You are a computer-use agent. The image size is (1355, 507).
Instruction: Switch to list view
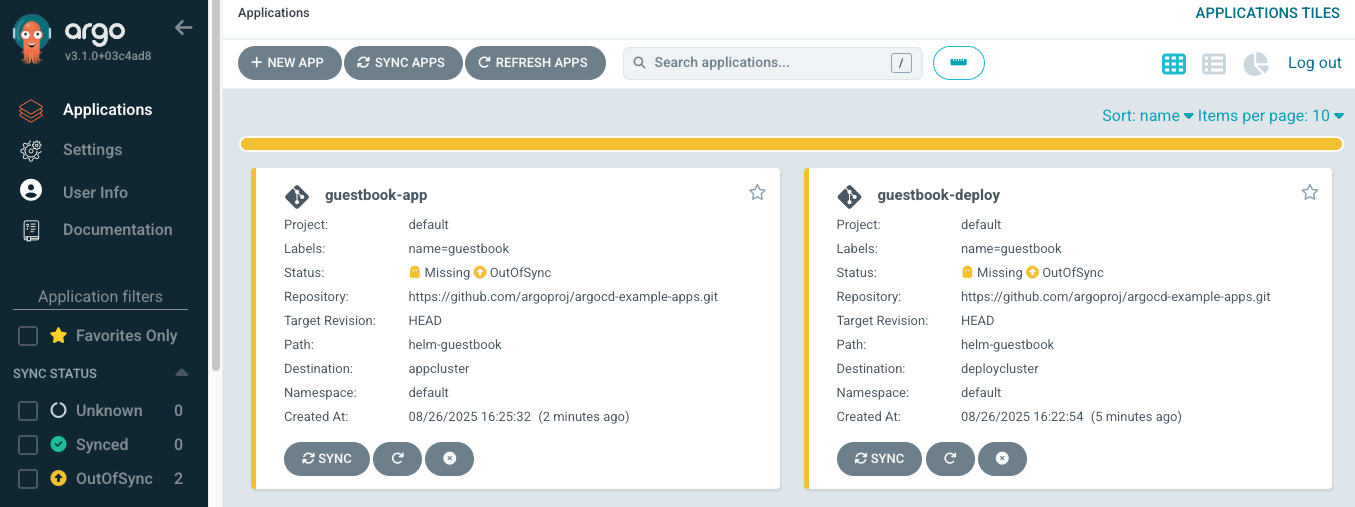[1214, 64]
